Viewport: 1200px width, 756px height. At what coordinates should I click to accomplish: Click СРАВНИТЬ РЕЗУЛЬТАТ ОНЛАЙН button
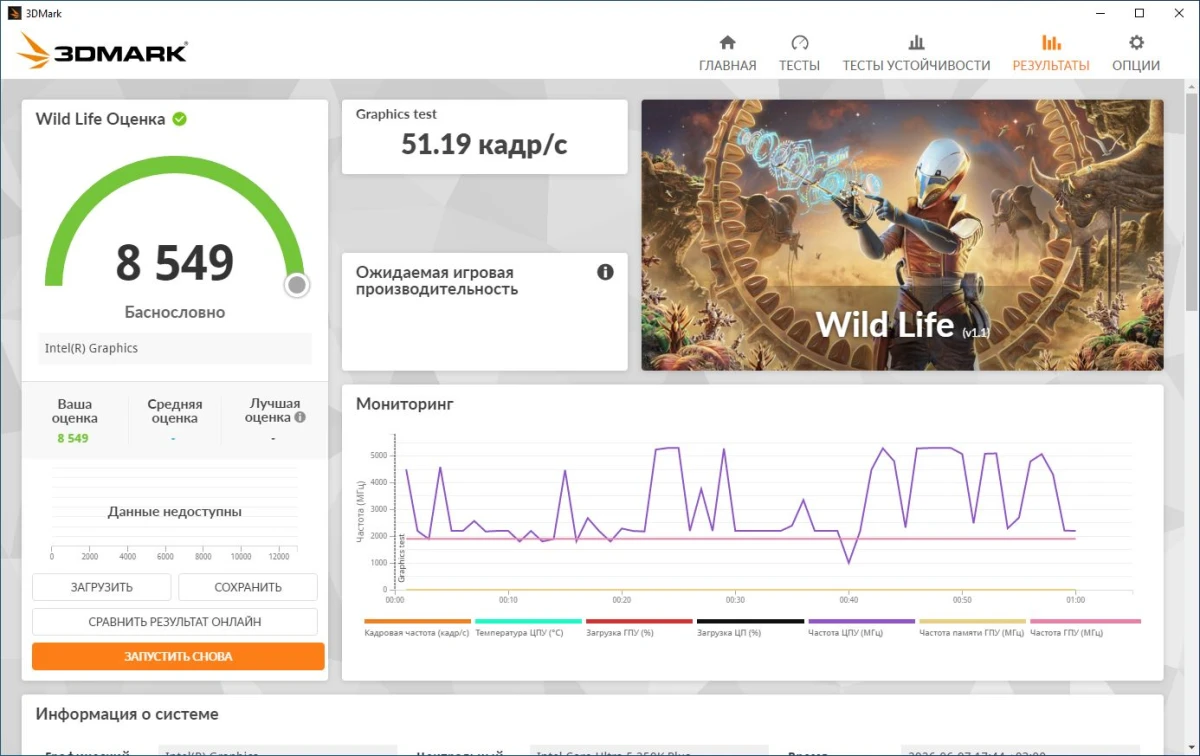[175, 621]
